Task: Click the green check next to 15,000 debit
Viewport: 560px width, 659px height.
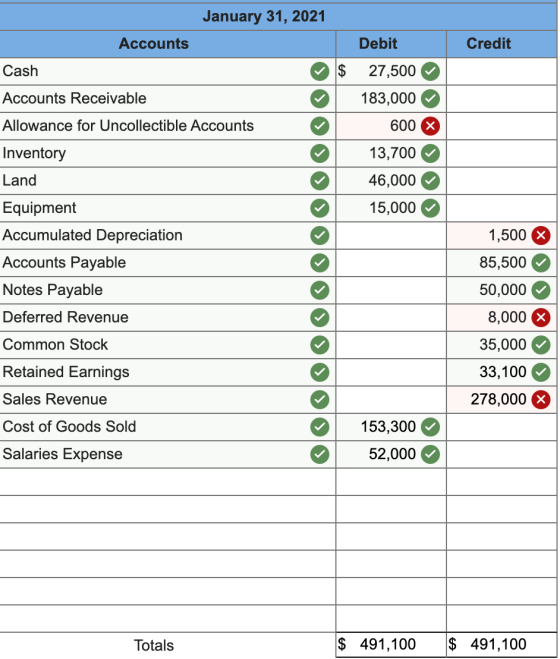Action: [x=430, y=208]
